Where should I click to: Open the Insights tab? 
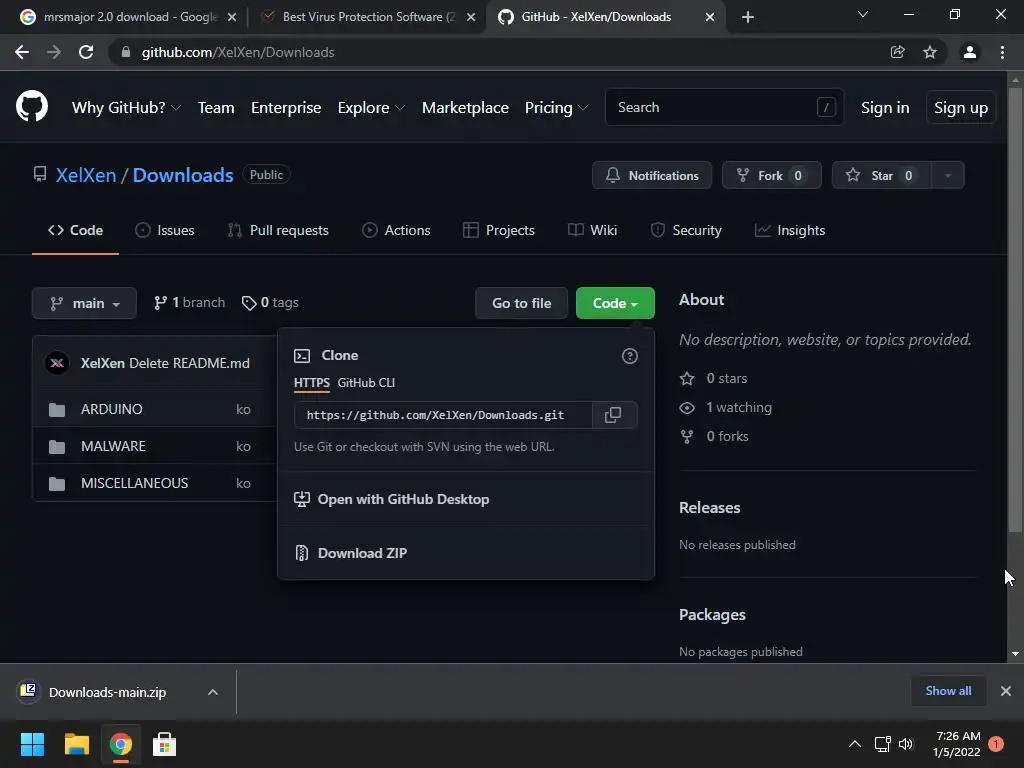(x=790, y=231)
